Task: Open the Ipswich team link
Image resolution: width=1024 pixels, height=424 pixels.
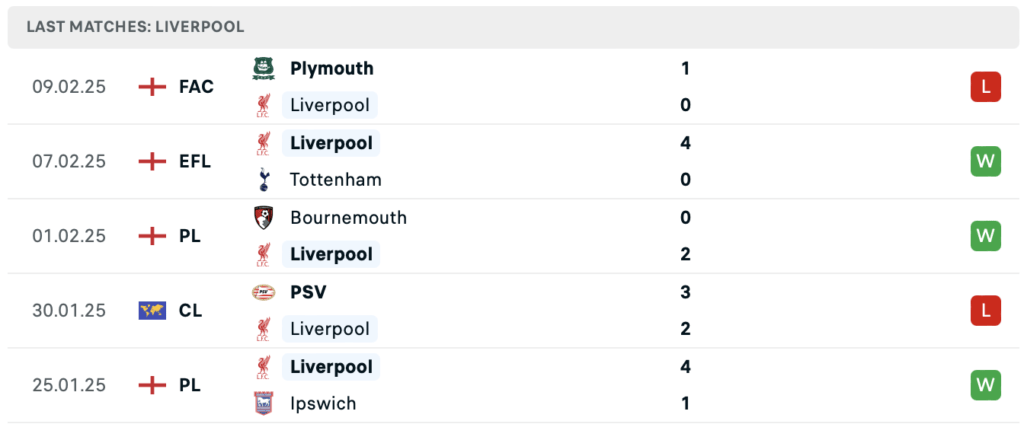Action: click(322, 404)
